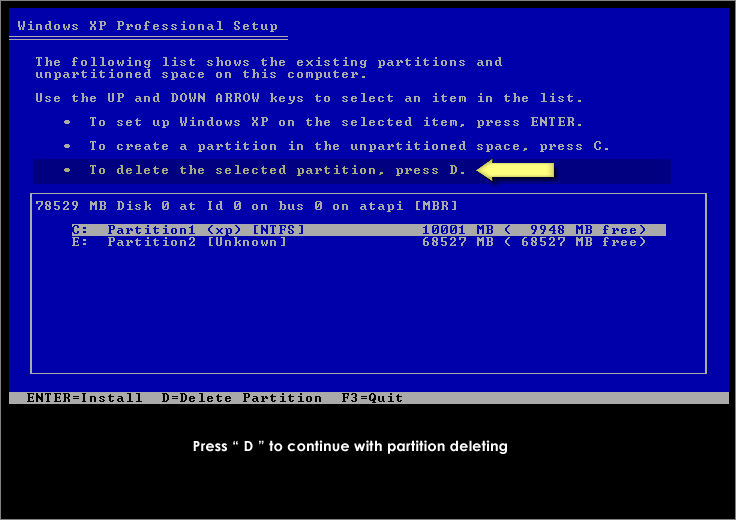Click the 'Windows XP Professional Setup' title
736x520 pixels.
point(147,26)
